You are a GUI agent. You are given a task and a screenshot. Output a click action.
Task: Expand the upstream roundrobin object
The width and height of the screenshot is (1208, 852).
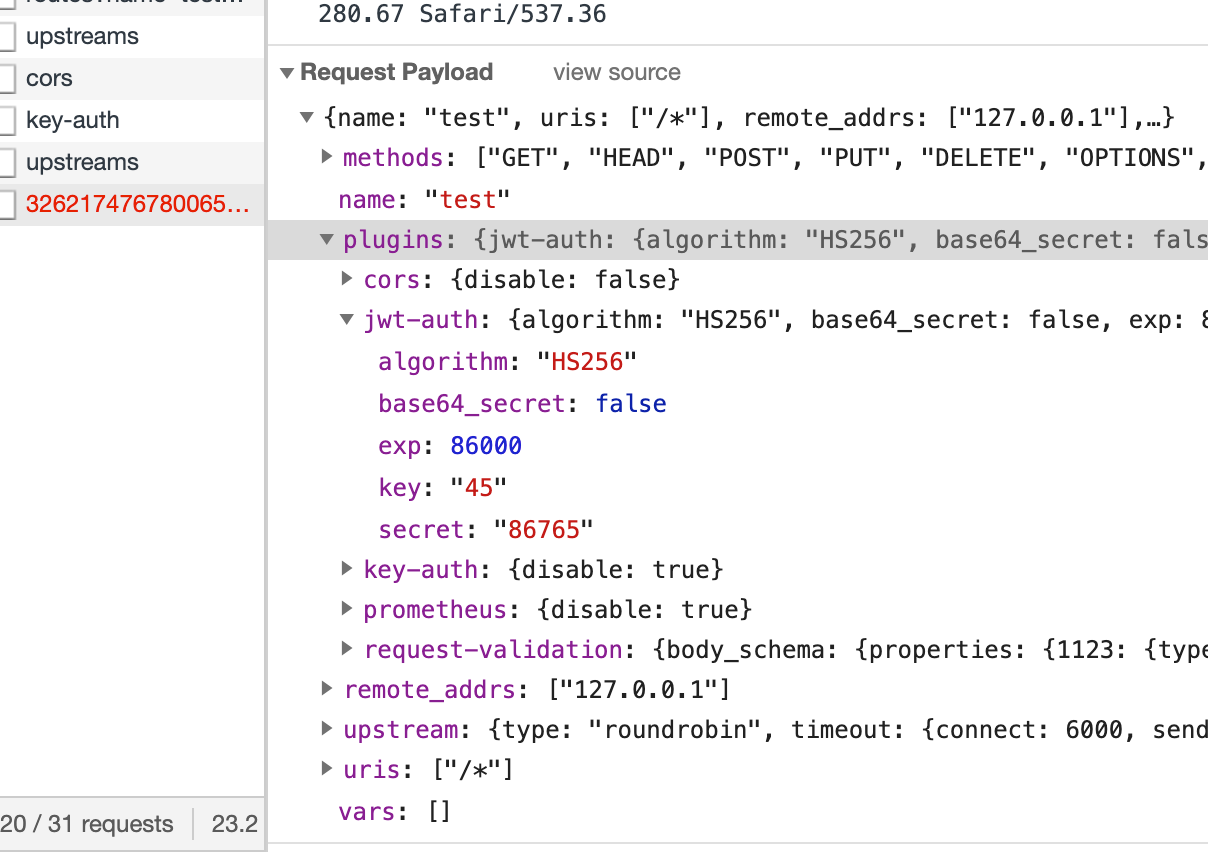[327, 729]
